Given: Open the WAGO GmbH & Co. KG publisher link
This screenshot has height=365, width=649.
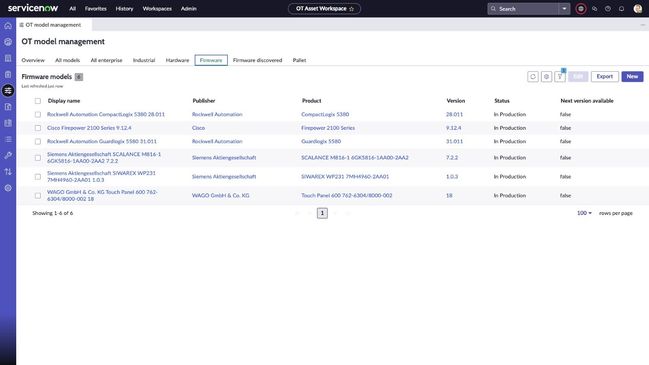Looking at the screenshot, I should [221, 196].
